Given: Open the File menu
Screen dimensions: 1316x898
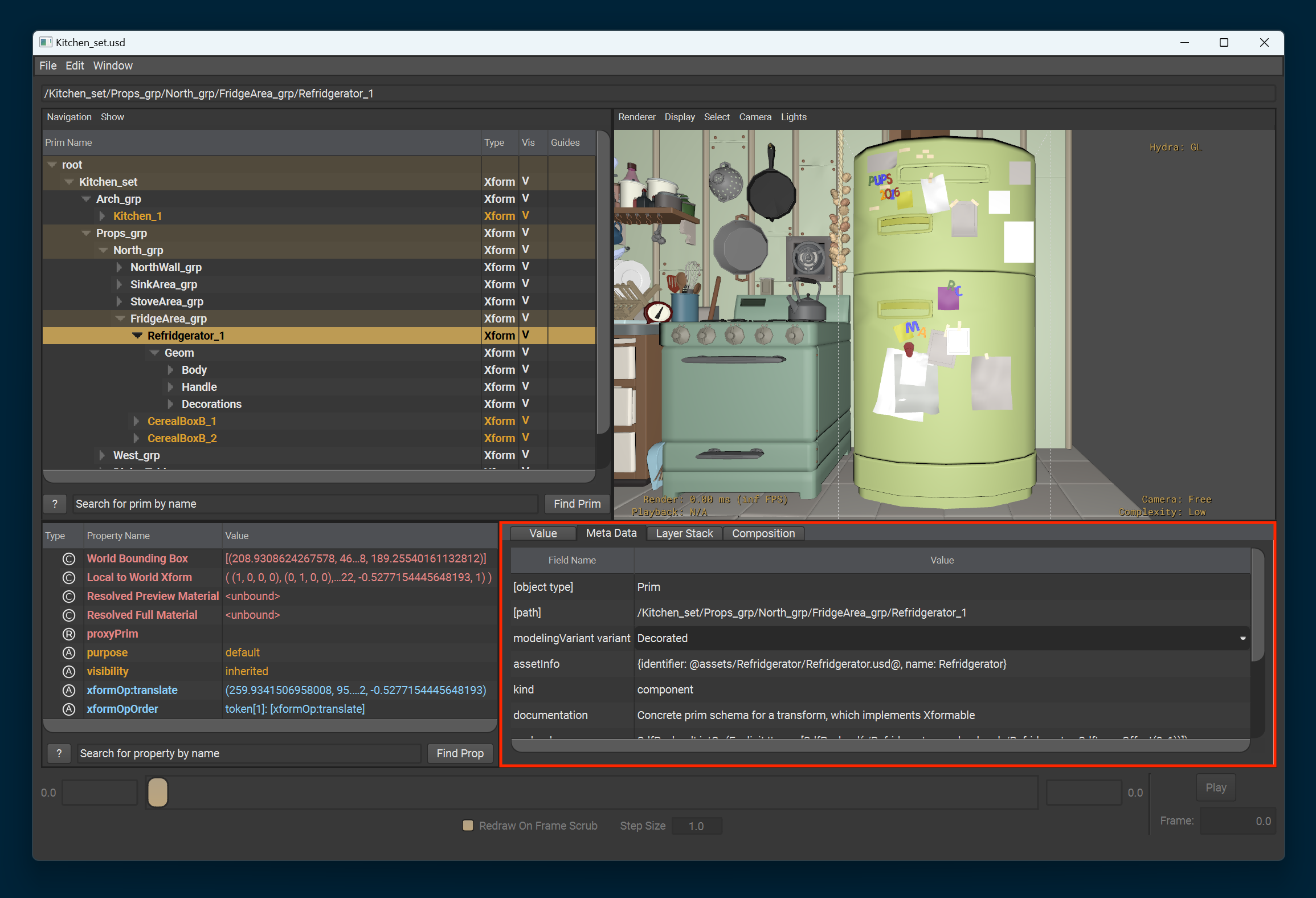Looking at the screenshot, I should pyautogui.click(x=48, y=66).
